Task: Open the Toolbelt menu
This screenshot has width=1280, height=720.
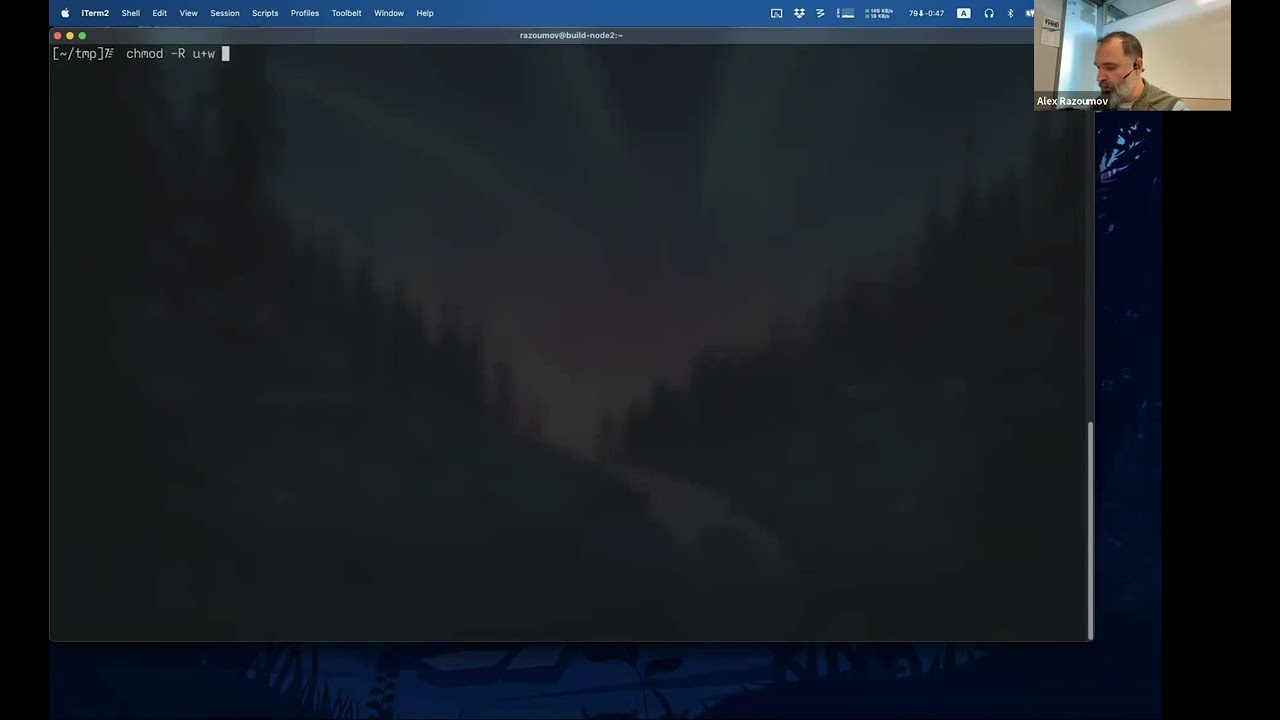Action: (347, 13)
